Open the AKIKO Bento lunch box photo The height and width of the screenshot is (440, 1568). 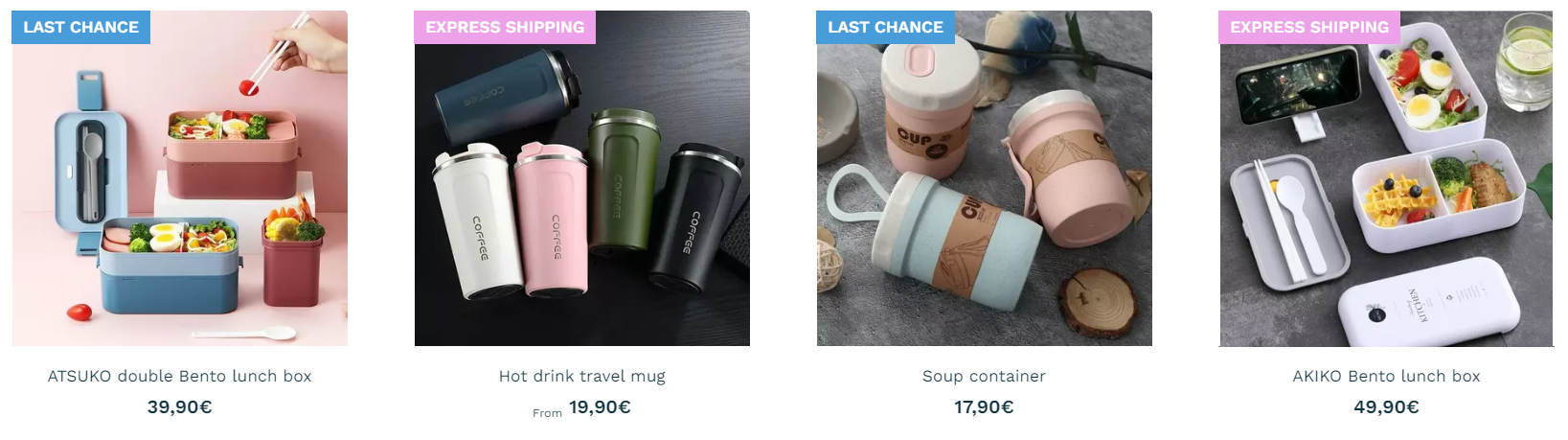[x=1386, y=178]
